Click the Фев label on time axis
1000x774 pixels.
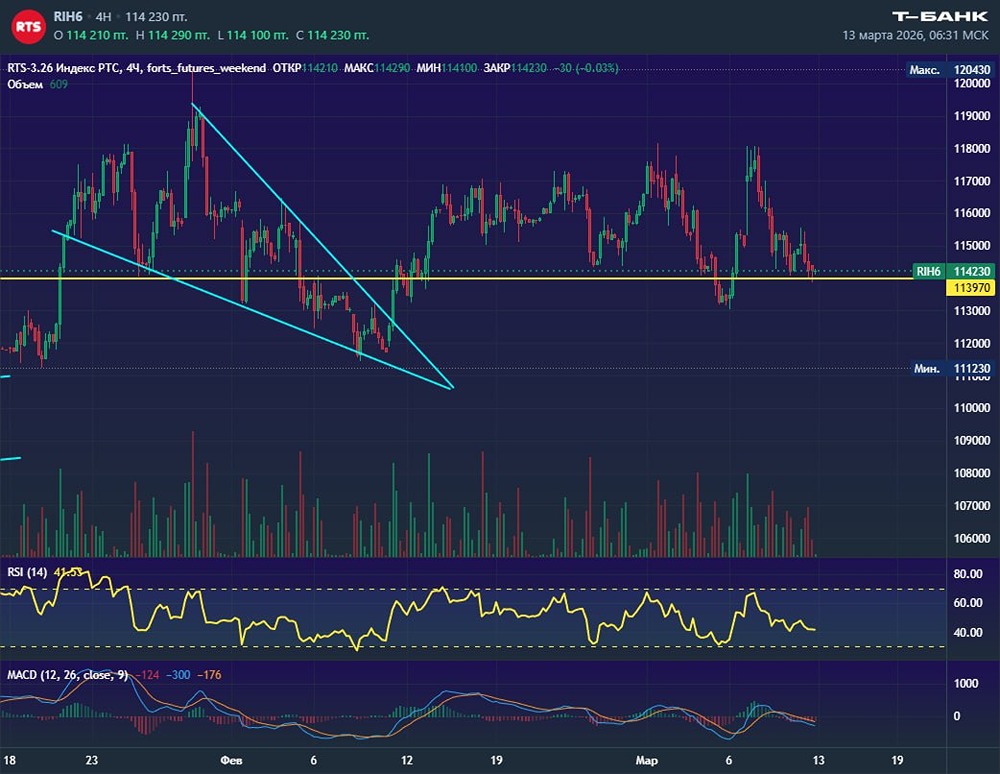point(227,759)
